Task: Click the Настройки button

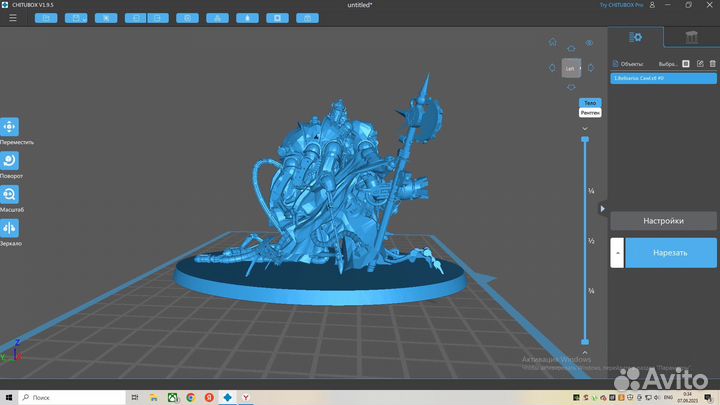Action: 664,221
